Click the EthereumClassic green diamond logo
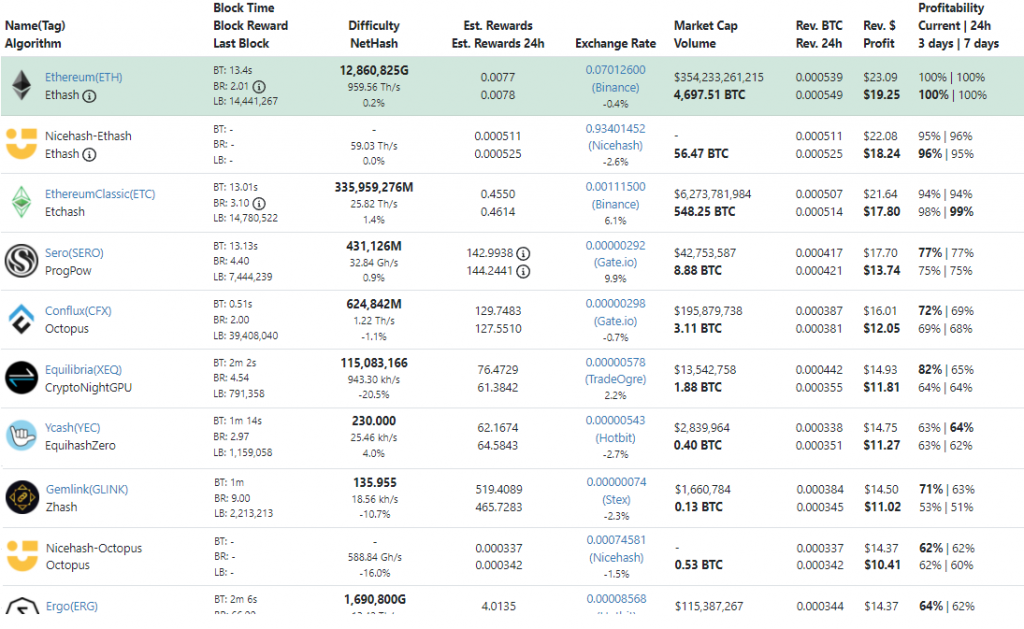This screenshot has height=629, width=1024. 21,203
